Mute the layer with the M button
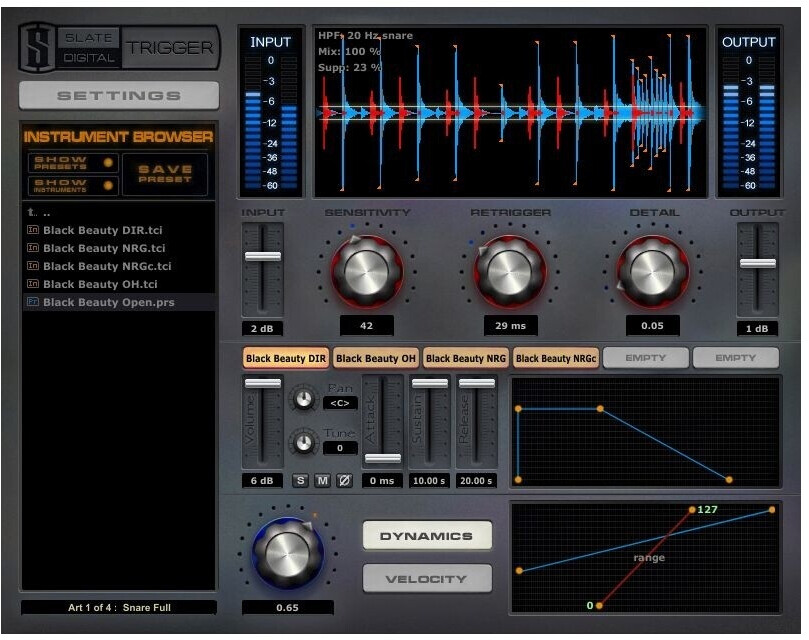The height and width of the screenshot is (640, 809). point(322,481)
